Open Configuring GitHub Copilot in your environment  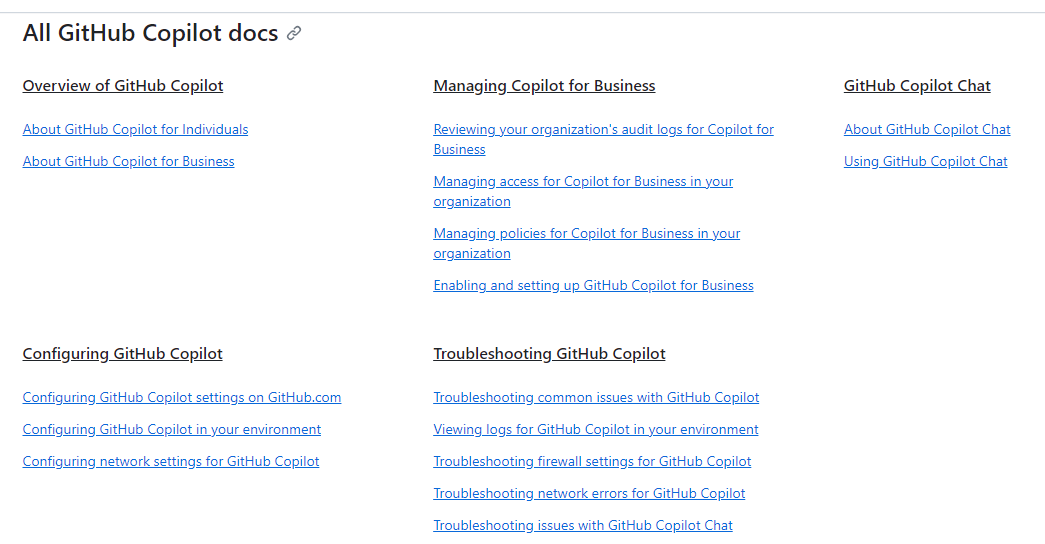[172, 429]
